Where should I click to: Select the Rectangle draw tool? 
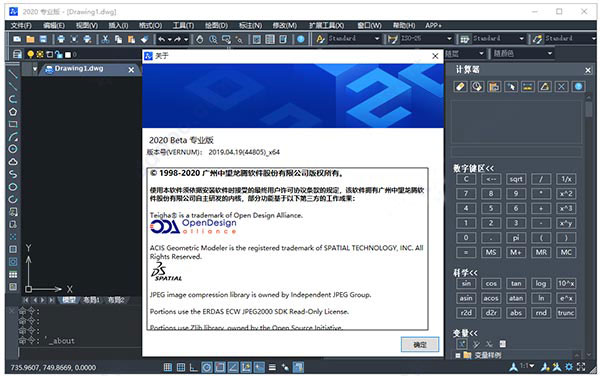tap(13, 124)
